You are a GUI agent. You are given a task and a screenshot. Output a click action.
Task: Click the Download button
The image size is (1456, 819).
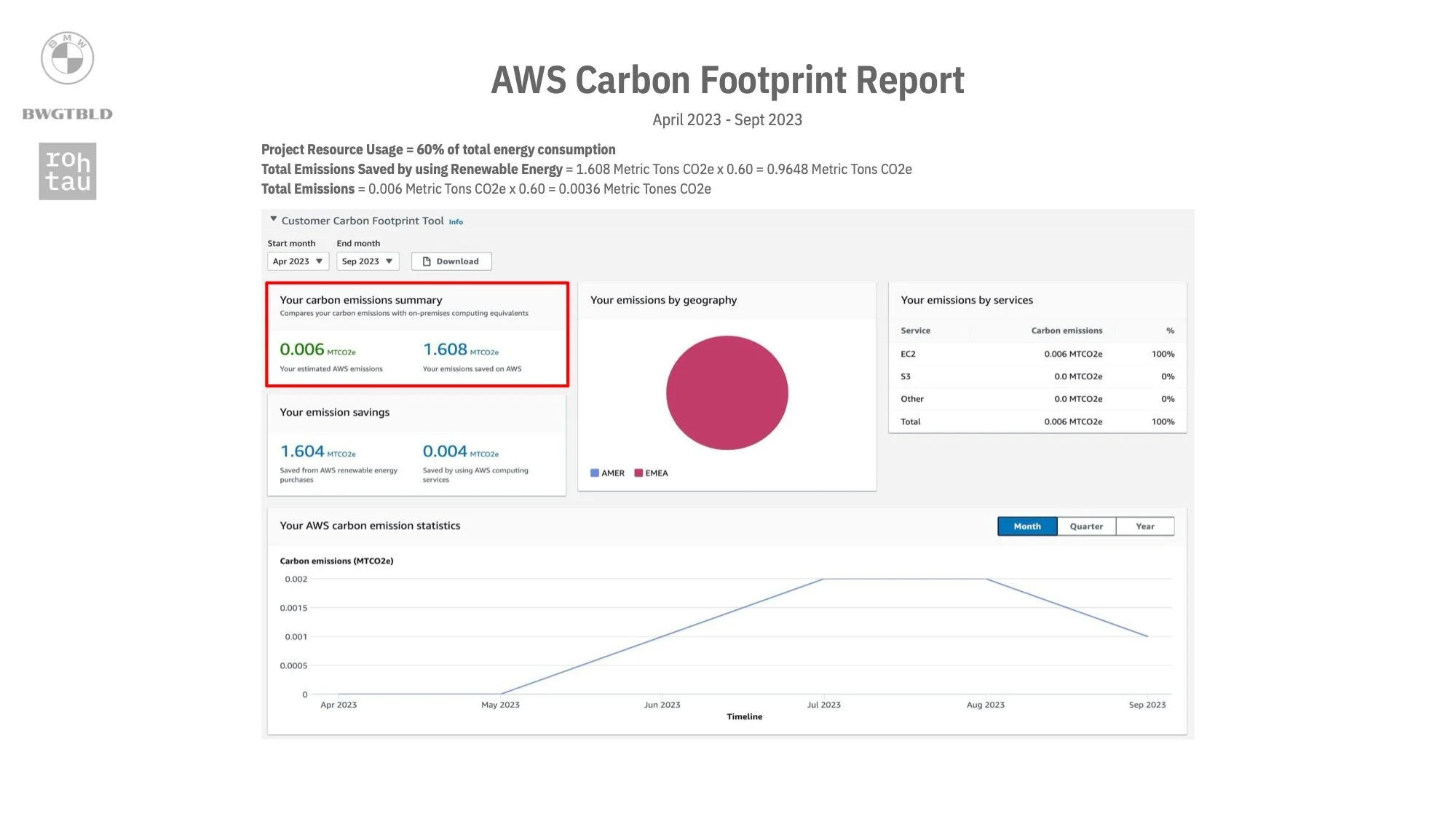[x=451, y=261]
